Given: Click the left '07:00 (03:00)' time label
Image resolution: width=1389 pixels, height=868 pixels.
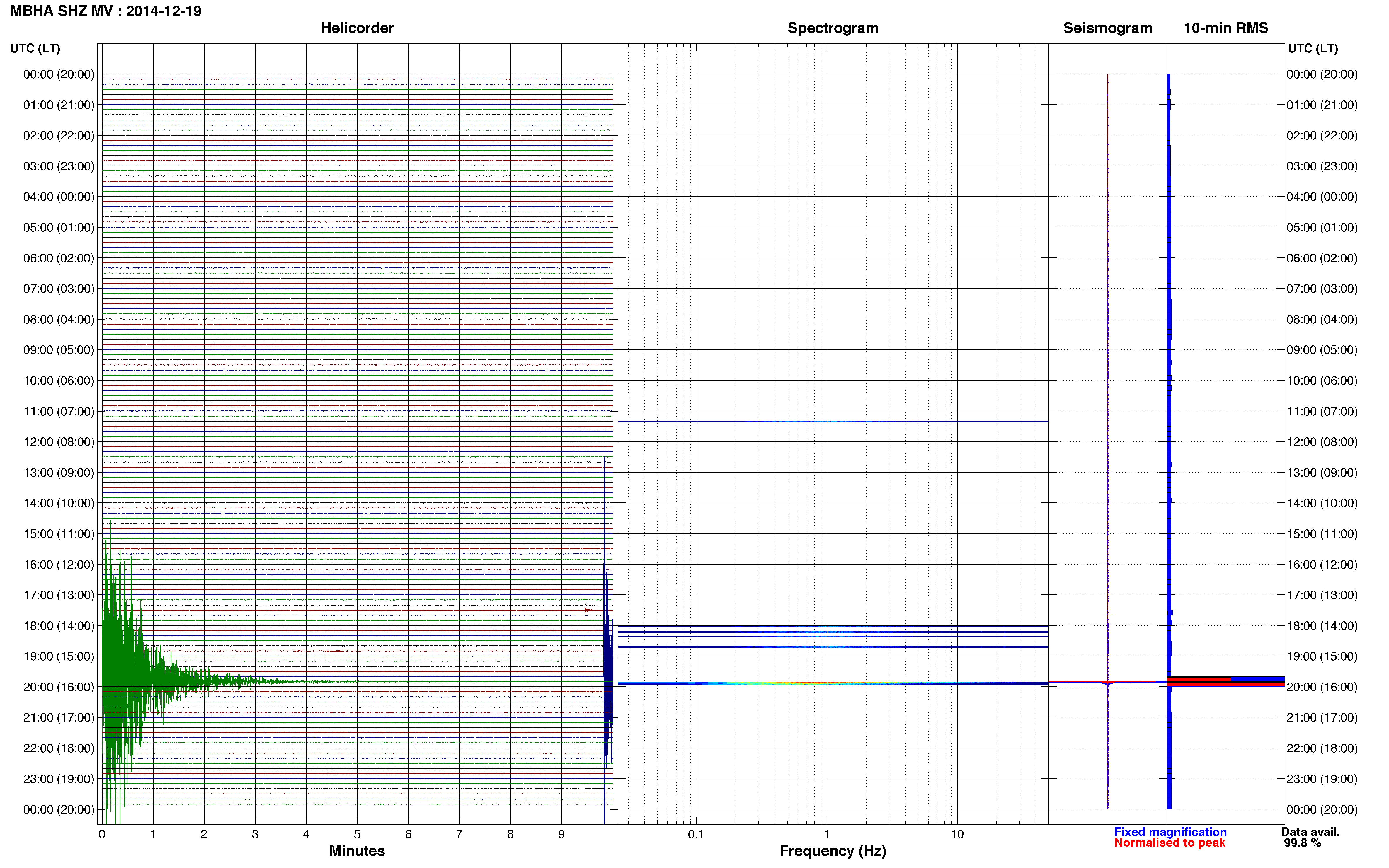Looking at the screenshot, I should (59, 289).
